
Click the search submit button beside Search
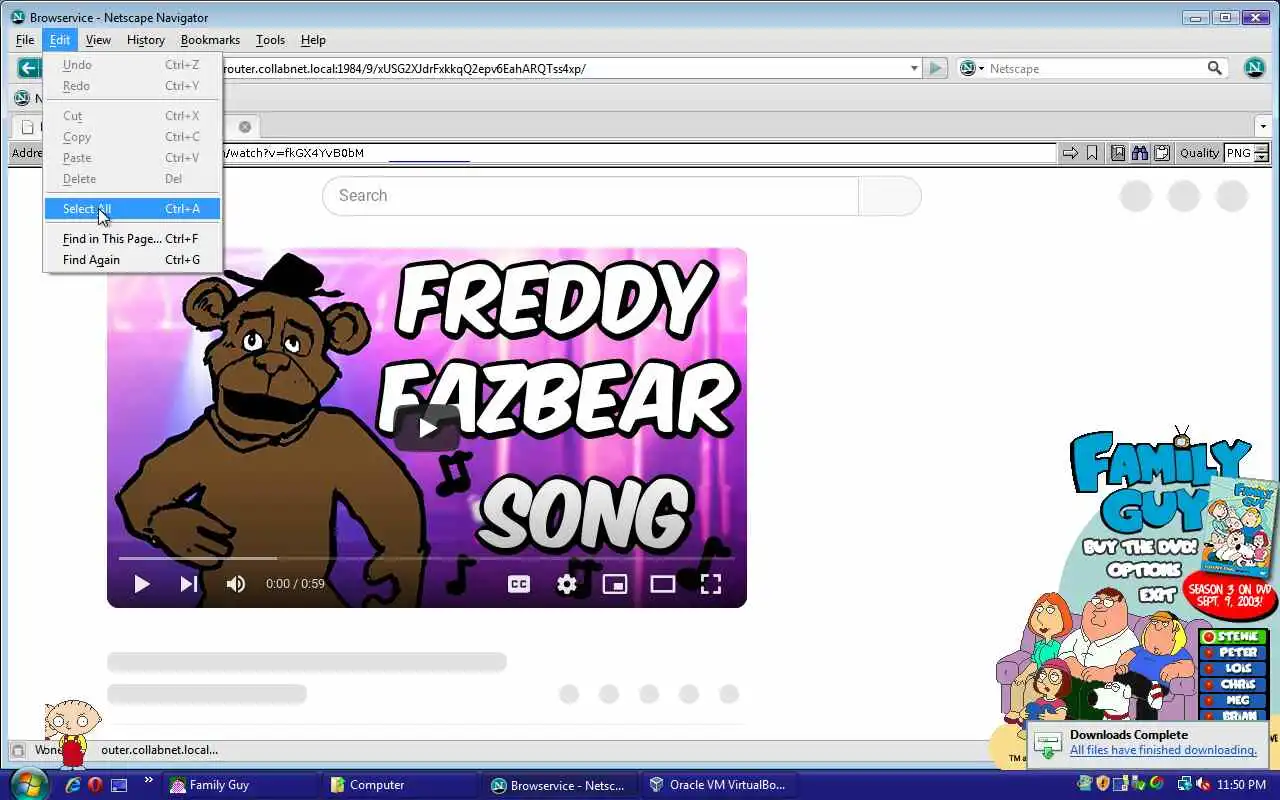pos(890,196)
